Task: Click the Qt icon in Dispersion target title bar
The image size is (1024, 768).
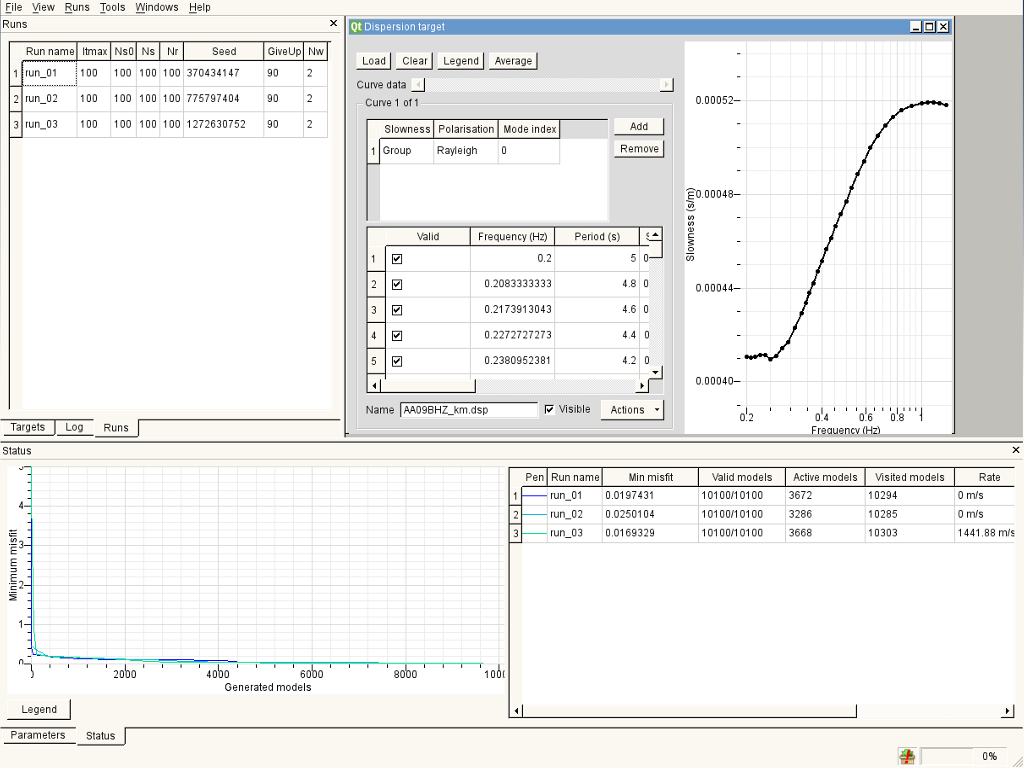Action: tap(356, 27)
